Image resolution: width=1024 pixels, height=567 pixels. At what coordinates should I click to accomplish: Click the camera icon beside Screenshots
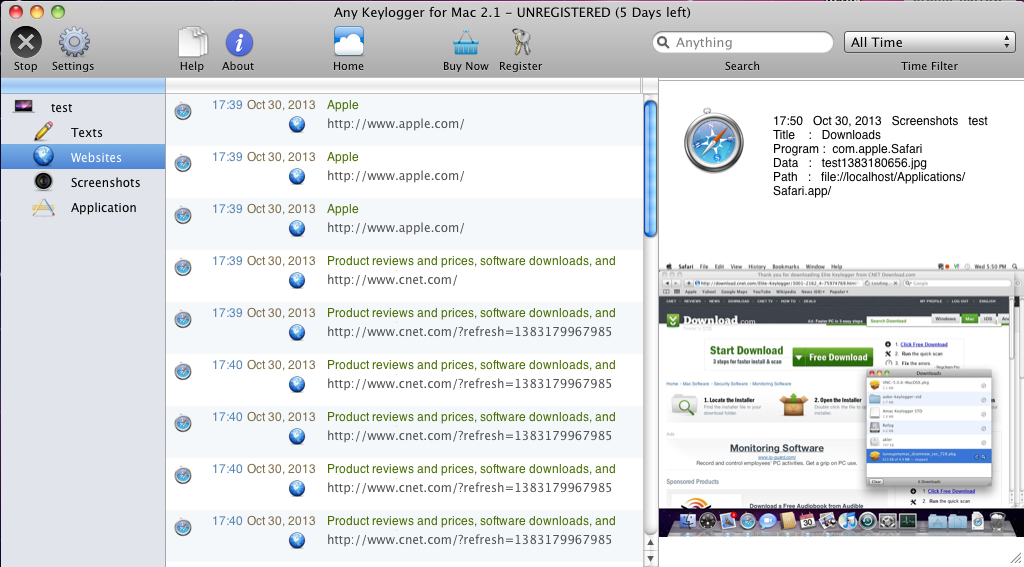43,182
